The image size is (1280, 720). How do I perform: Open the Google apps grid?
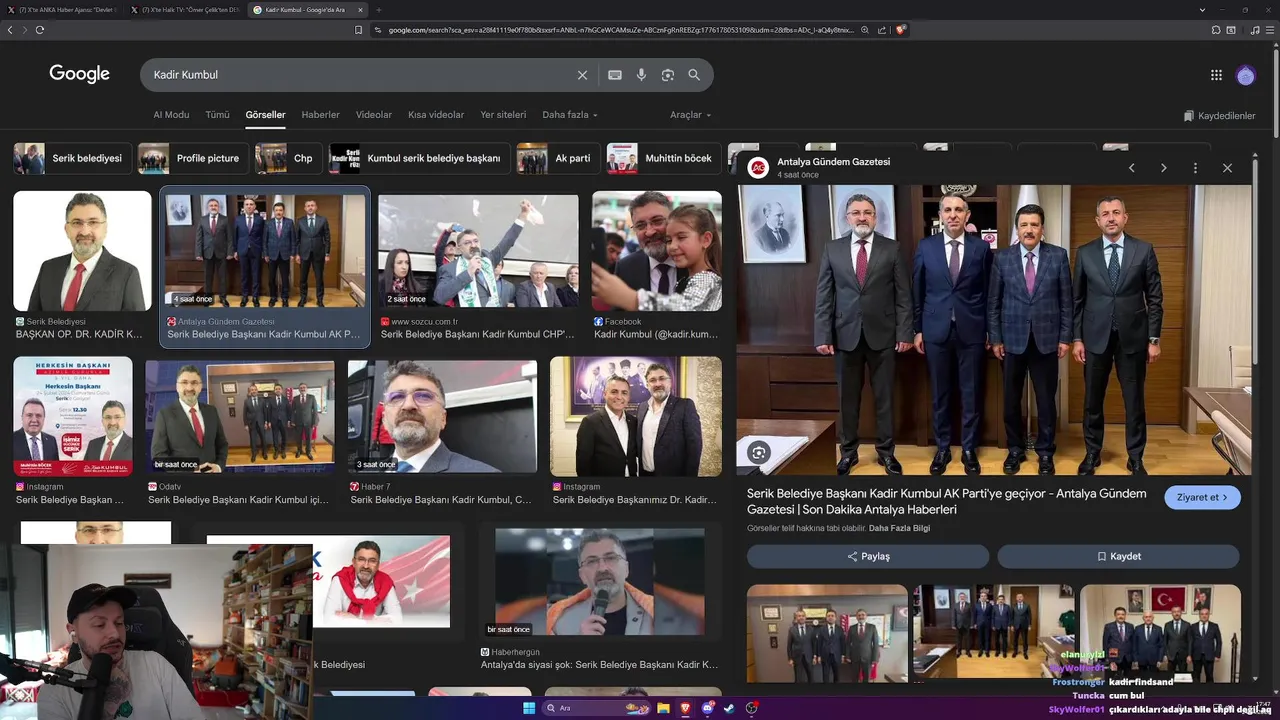tap(1216, 75)
